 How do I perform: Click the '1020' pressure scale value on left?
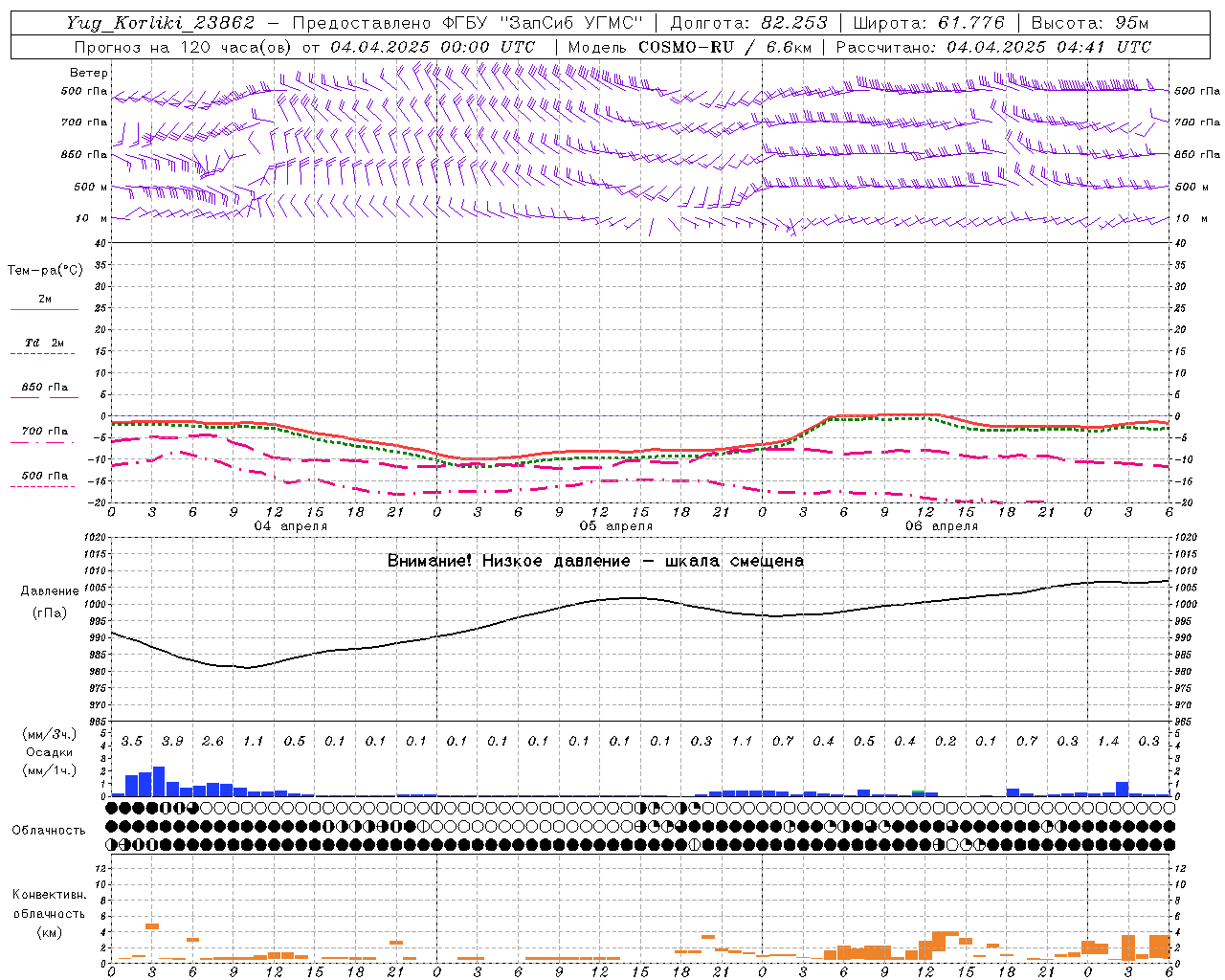(x=93, y=538)
